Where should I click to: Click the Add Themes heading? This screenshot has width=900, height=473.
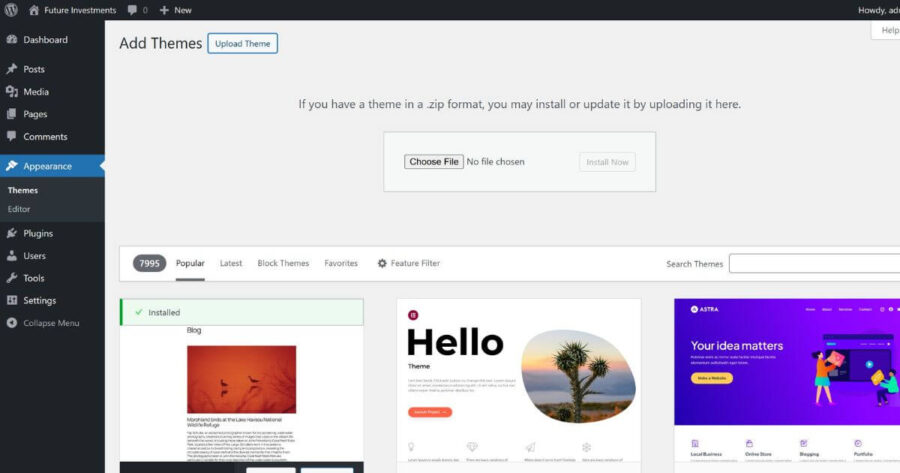click(161, 43)
